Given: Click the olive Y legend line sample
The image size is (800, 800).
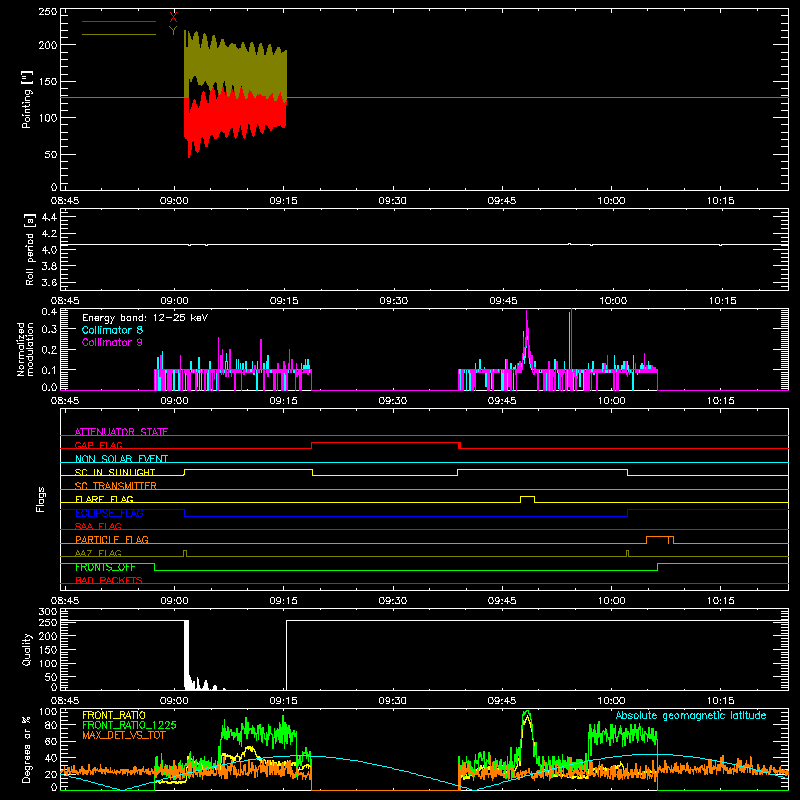Looking at the screenshot, I should (x=119, y=34).
